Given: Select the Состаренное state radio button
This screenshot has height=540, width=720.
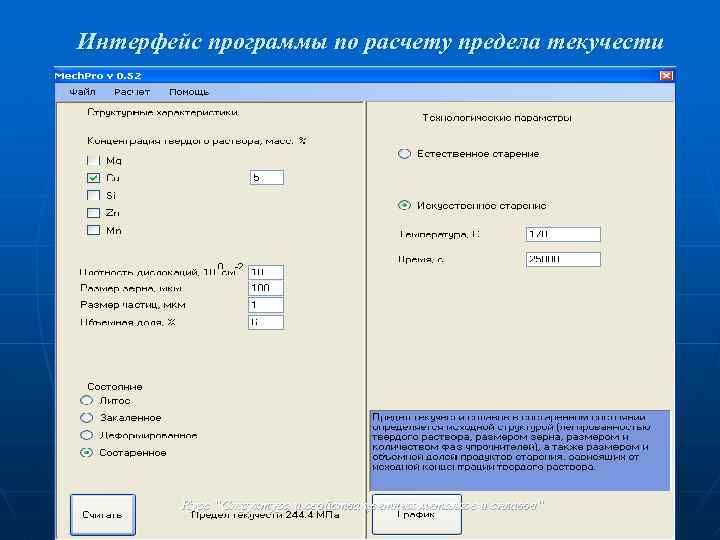Looking at the screenshot, I should point(86,452).
